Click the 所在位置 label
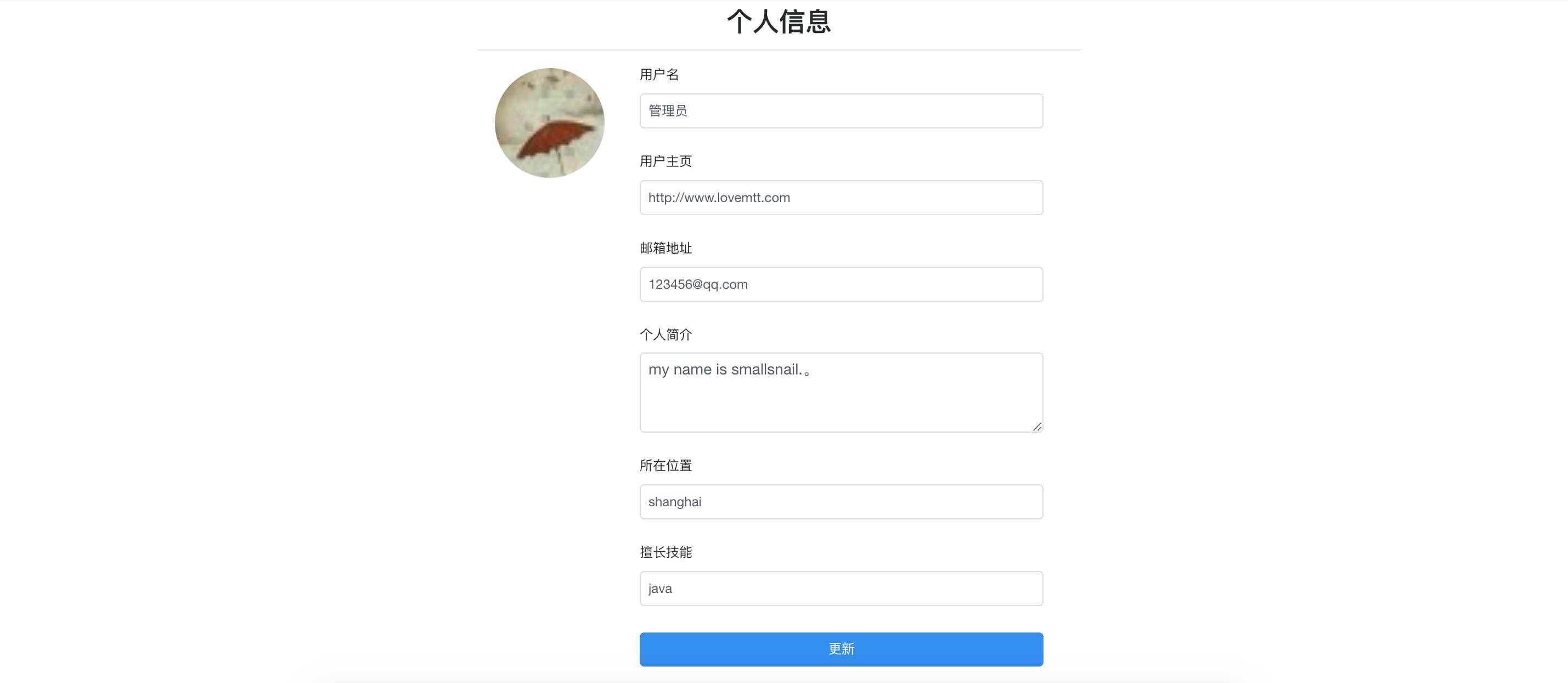 click(x=666, y=466)
